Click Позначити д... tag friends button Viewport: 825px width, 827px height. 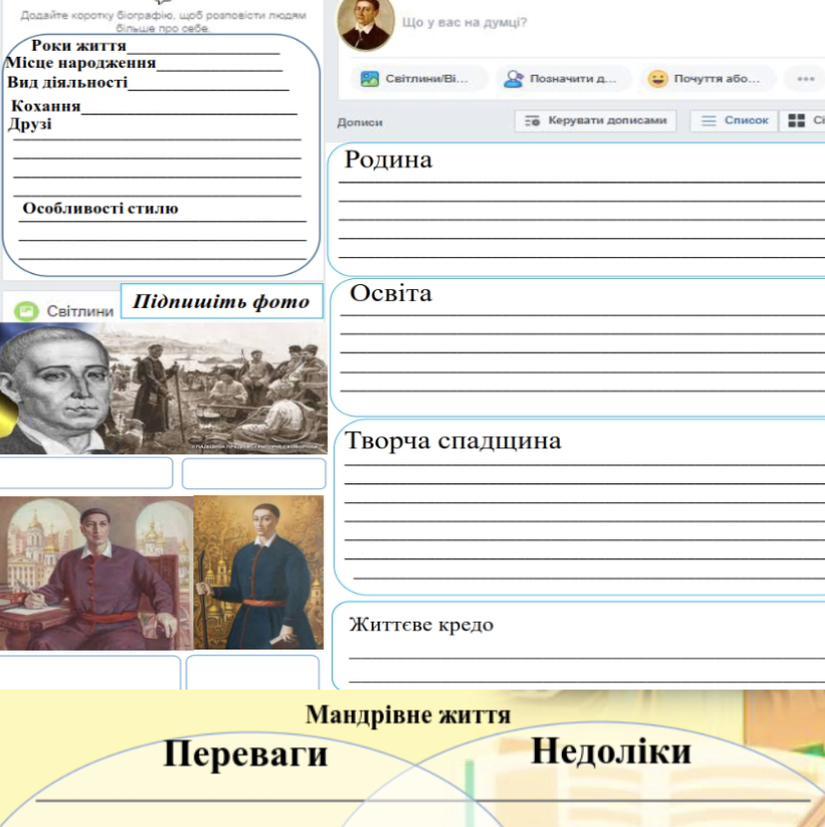coord(563,79)
